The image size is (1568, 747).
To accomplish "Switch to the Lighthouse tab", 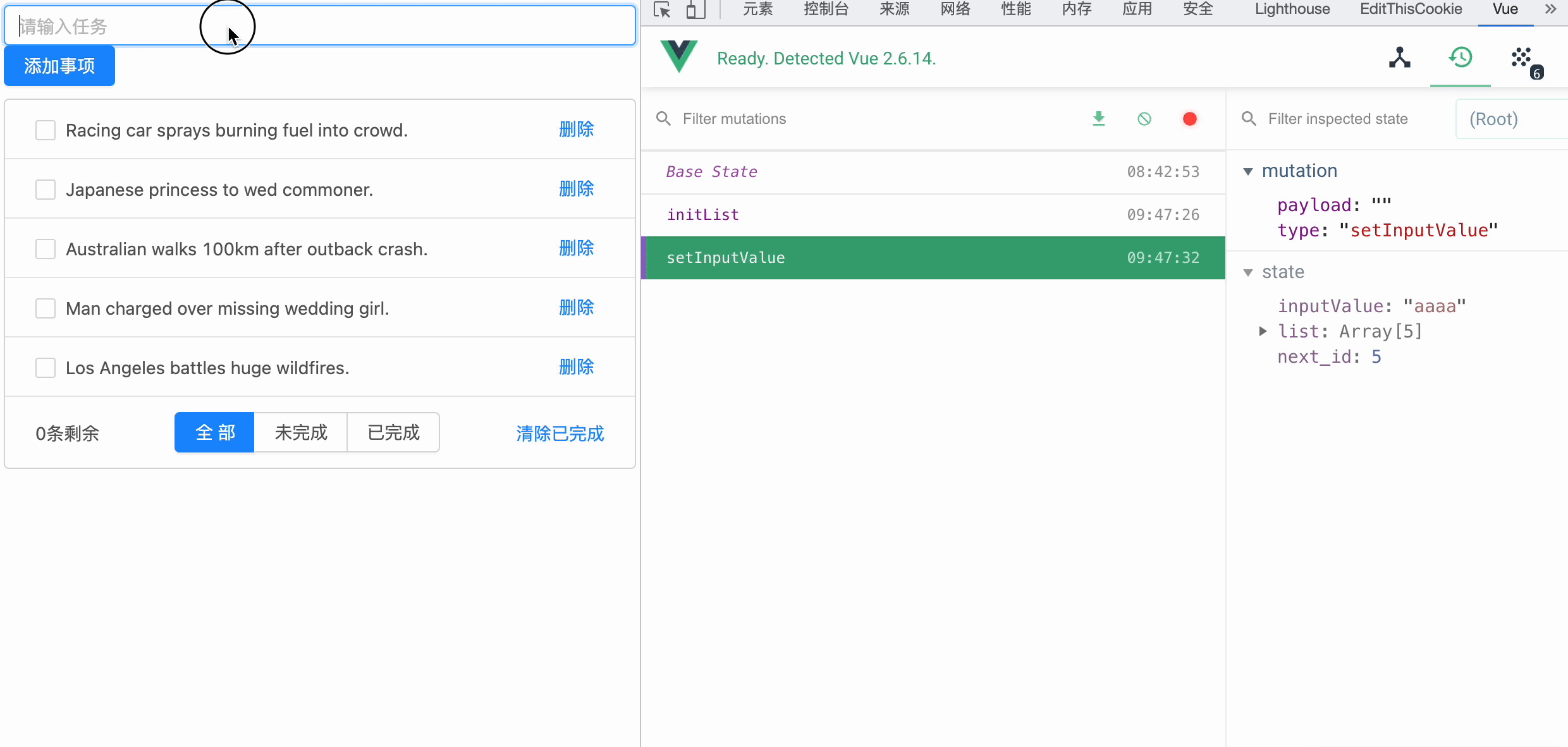I will 1292,9.
